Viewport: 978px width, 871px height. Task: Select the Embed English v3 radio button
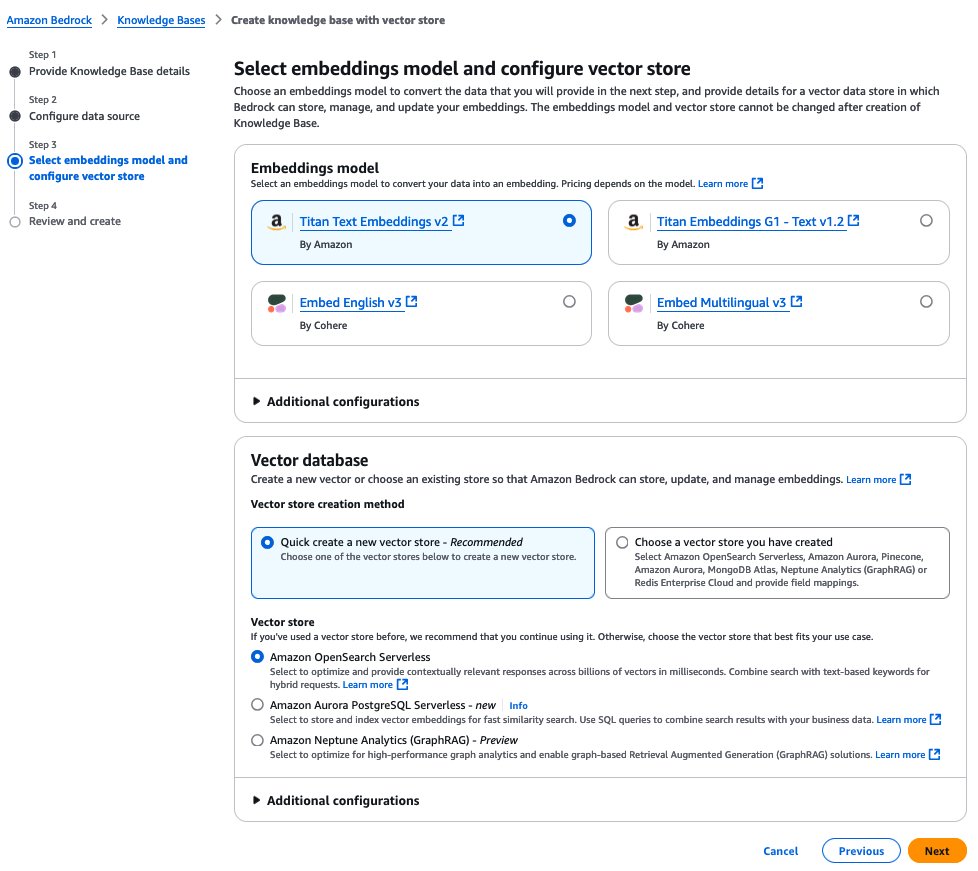coord(569,301)
